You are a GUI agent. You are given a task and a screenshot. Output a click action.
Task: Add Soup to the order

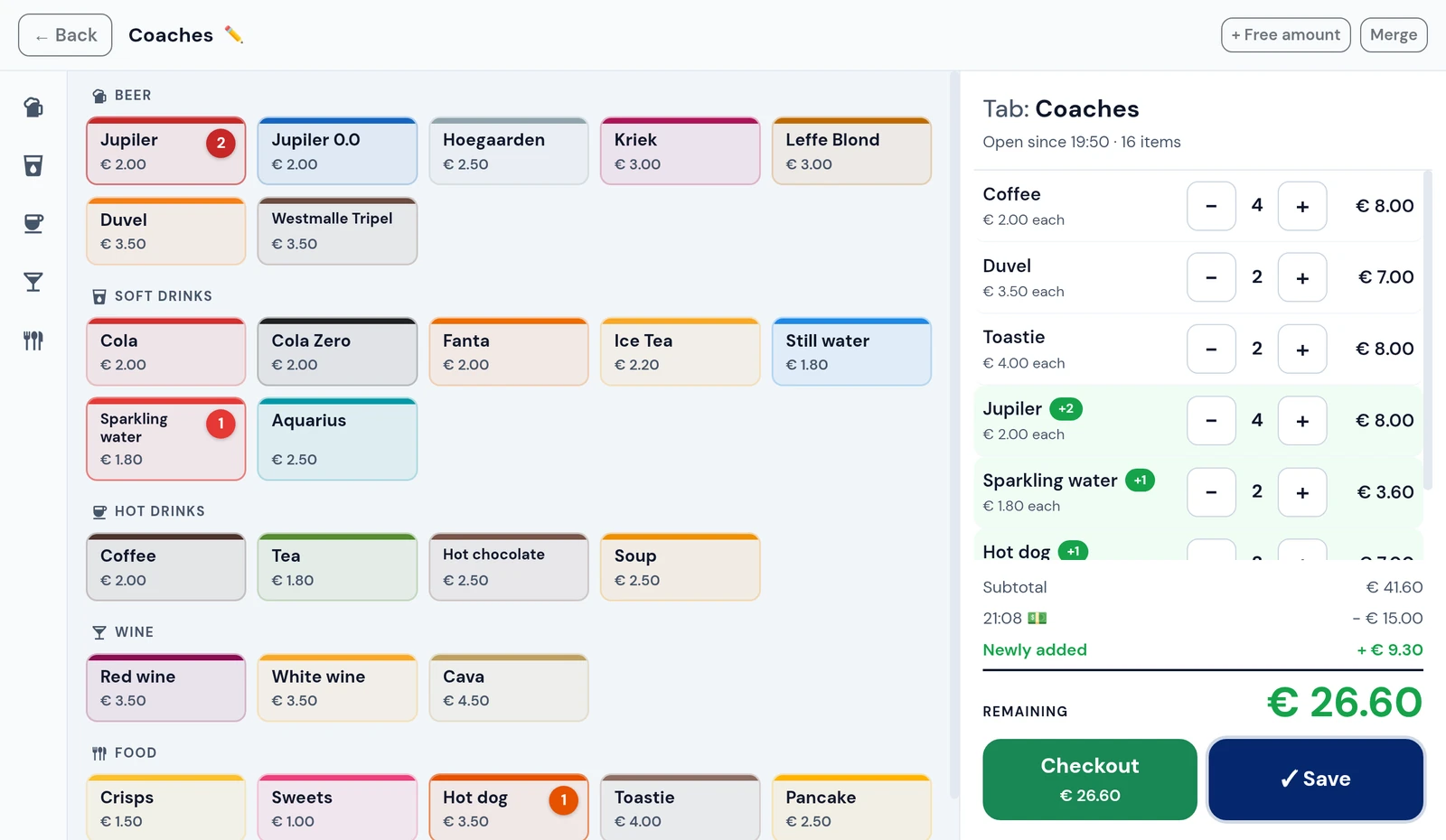(x=681, y=567)
